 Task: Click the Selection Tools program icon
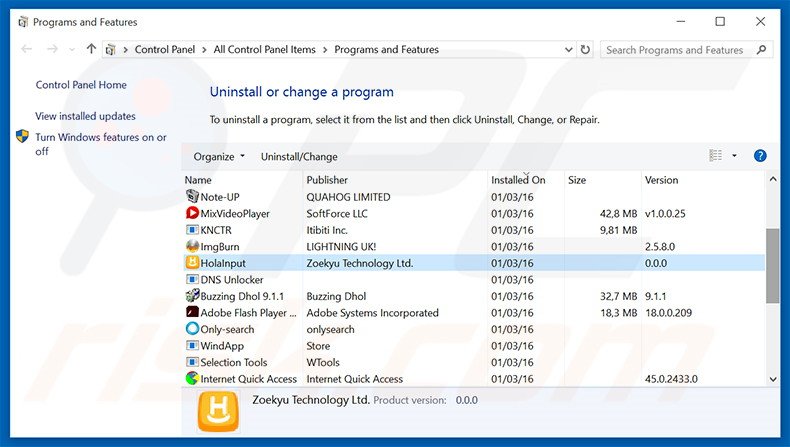192,362
